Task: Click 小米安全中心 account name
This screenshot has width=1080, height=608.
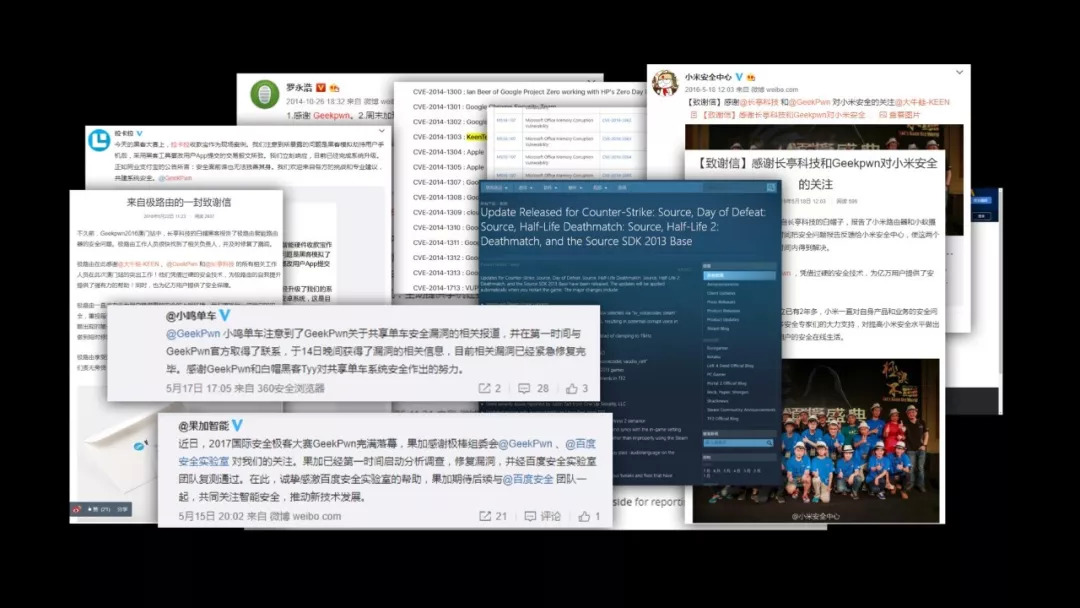Action: 708,77
